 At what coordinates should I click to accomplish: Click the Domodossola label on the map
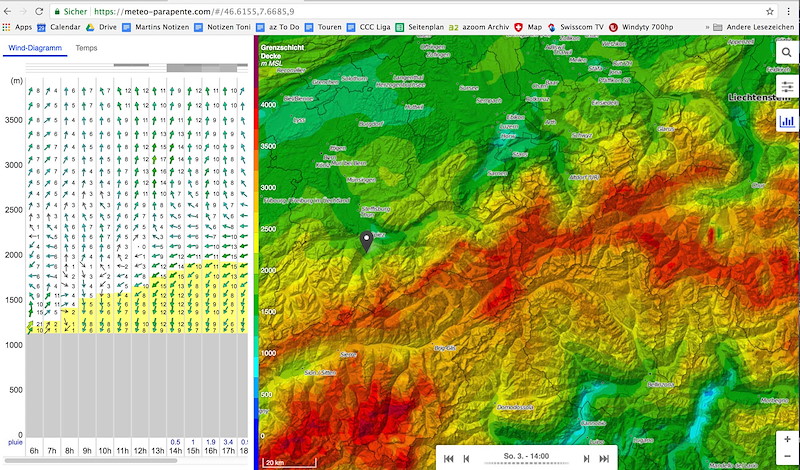[515, 407]
